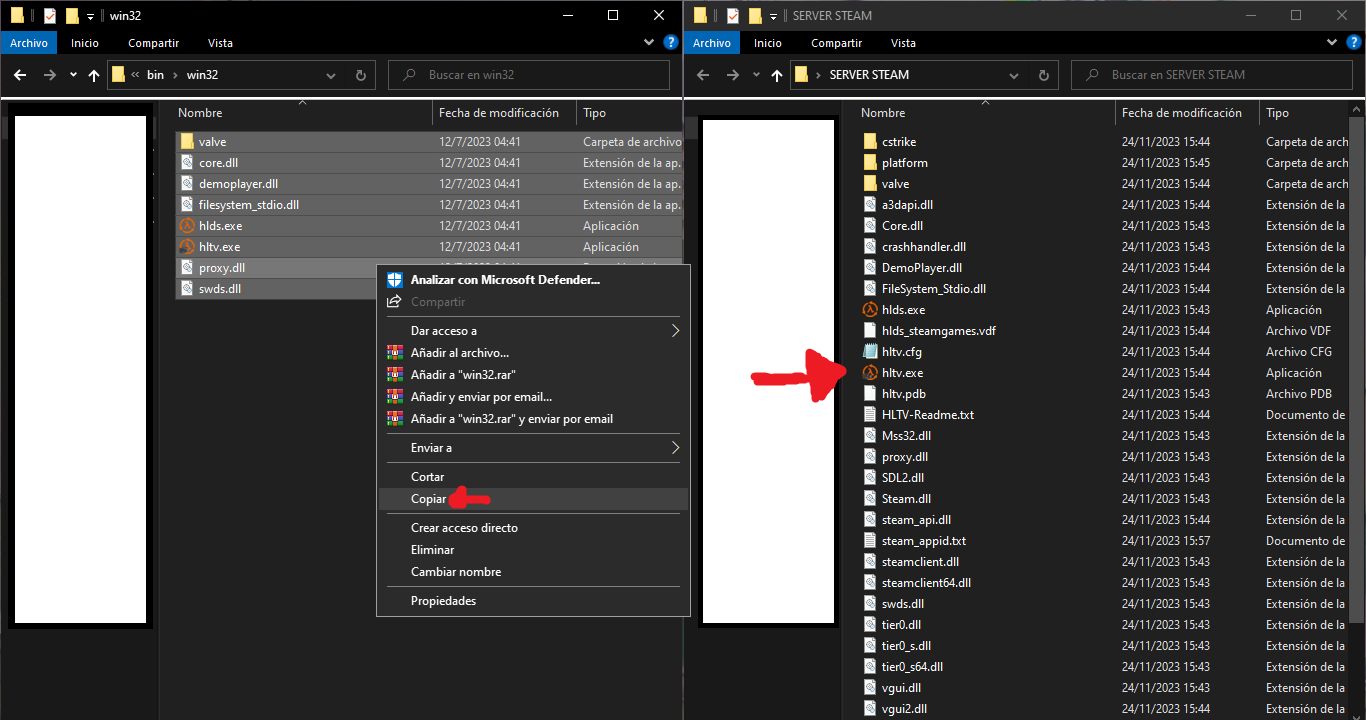Refresh the win32 folder address bar
1366x720 pixels.
click(x=361, y=75)
